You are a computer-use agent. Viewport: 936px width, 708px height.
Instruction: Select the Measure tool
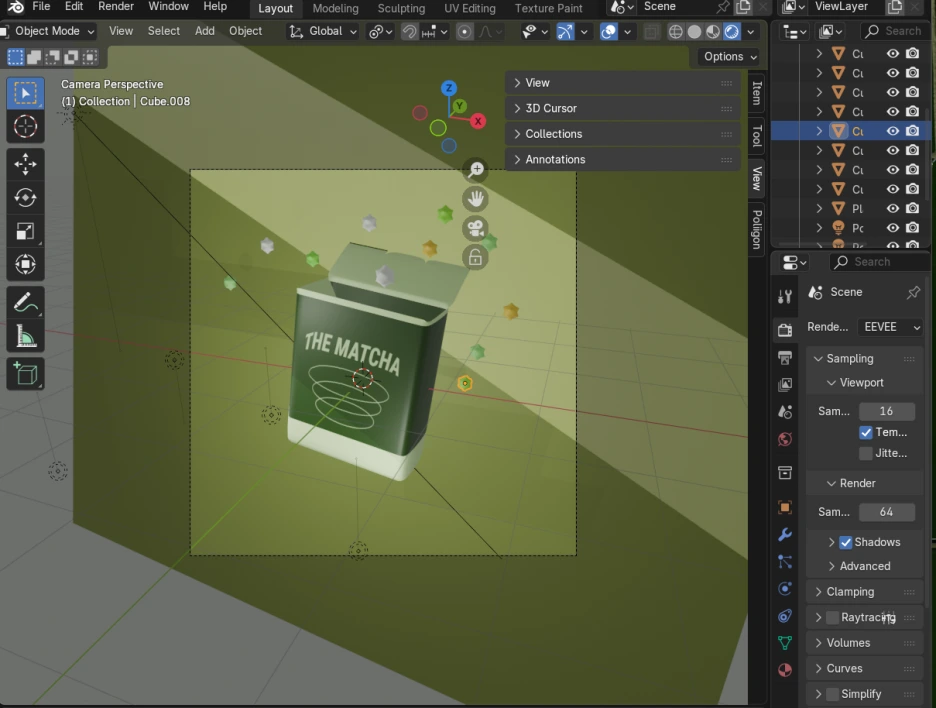pos(25,337)
